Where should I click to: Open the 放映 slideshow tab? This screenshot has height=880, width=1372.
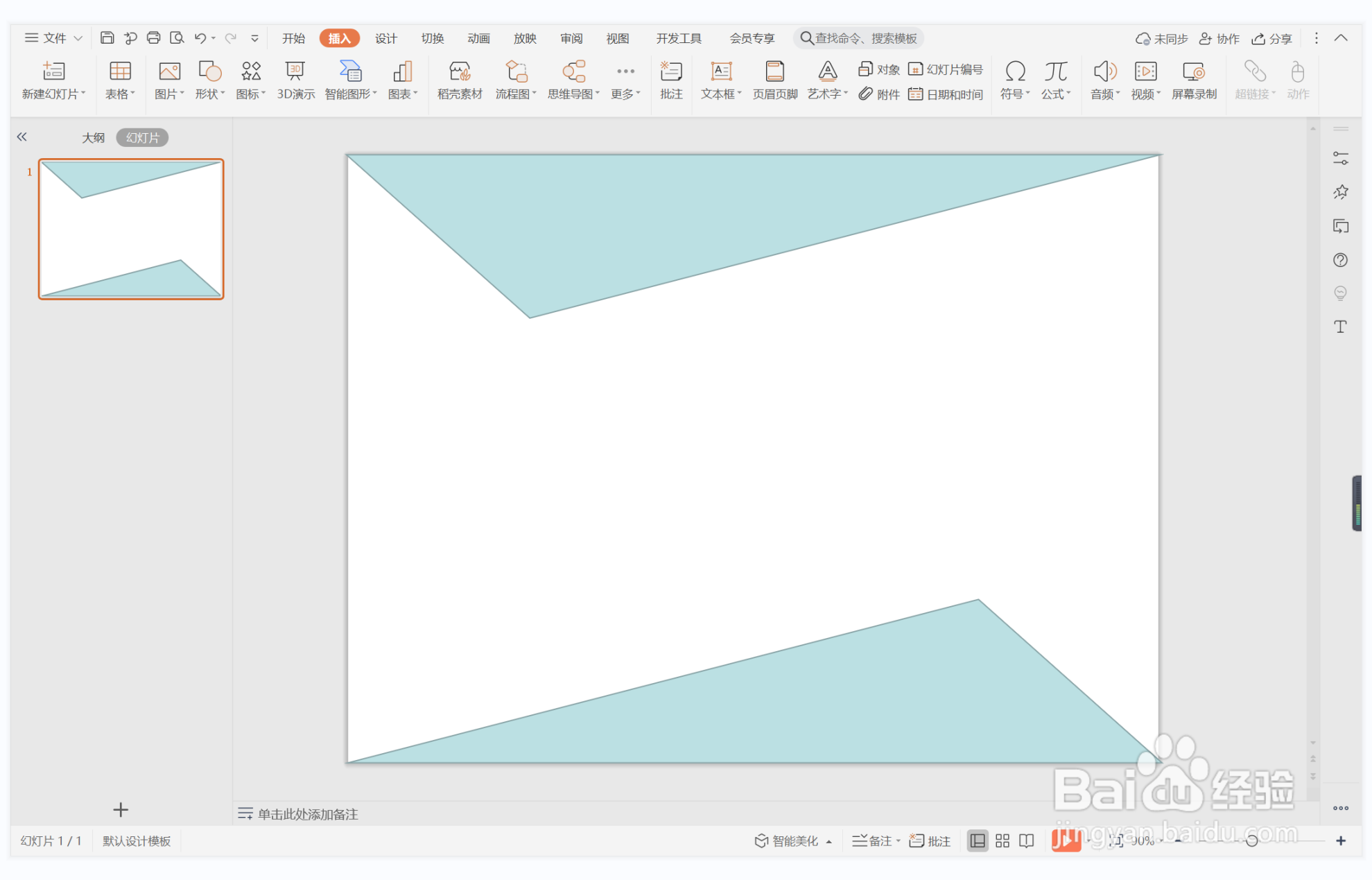(x=525, y=38)
